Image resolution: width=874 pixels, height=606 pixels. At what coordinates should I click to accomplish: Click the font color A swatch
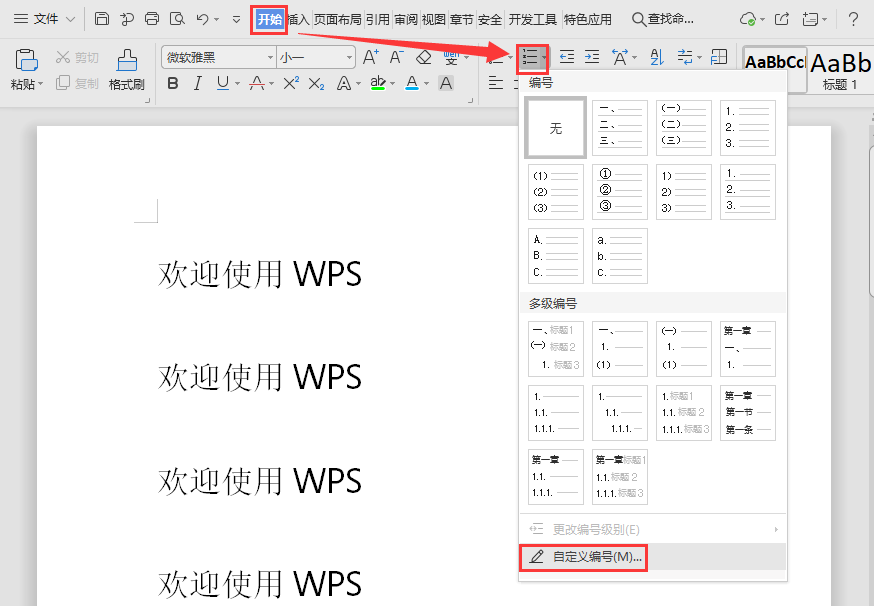point(412,84)
